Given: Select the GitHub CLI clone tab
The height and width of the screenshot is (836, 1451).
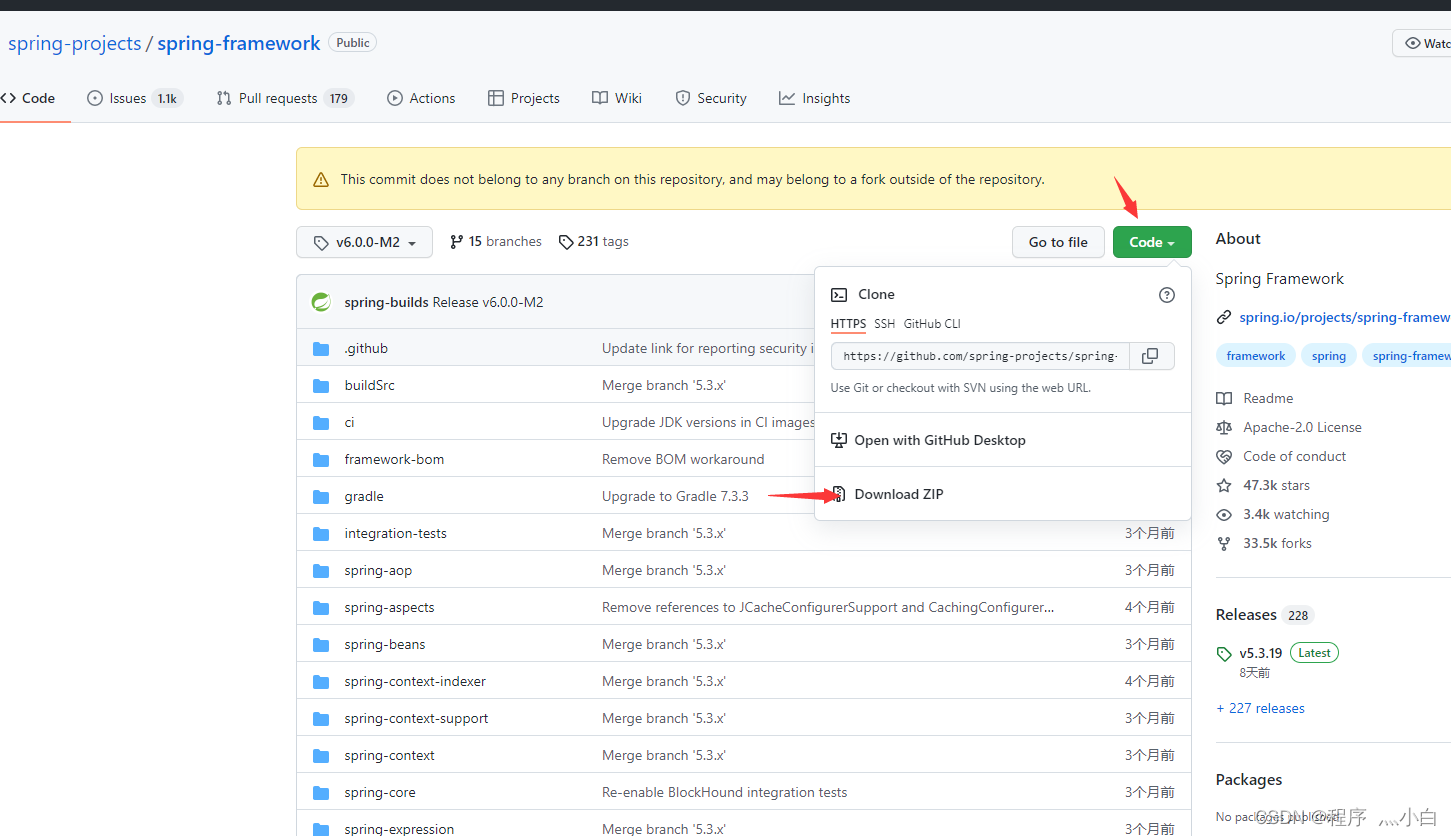Looking at the screenshot, I should pyautogui.click(x=932, y=324).
